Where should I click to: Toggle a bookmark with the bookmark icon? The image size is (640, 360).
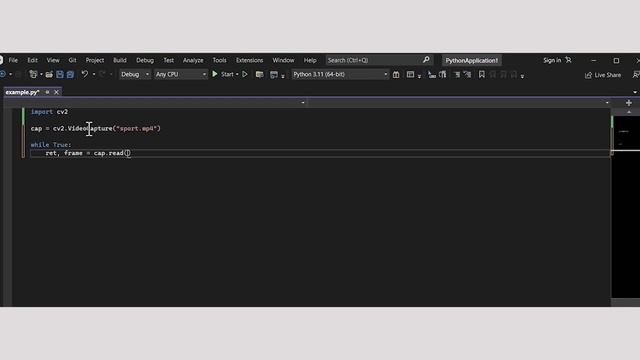[x=482, y=74]
